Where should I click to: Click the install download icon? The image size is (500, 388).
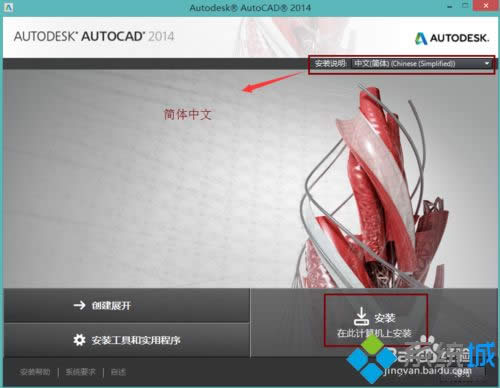point(361,316)
